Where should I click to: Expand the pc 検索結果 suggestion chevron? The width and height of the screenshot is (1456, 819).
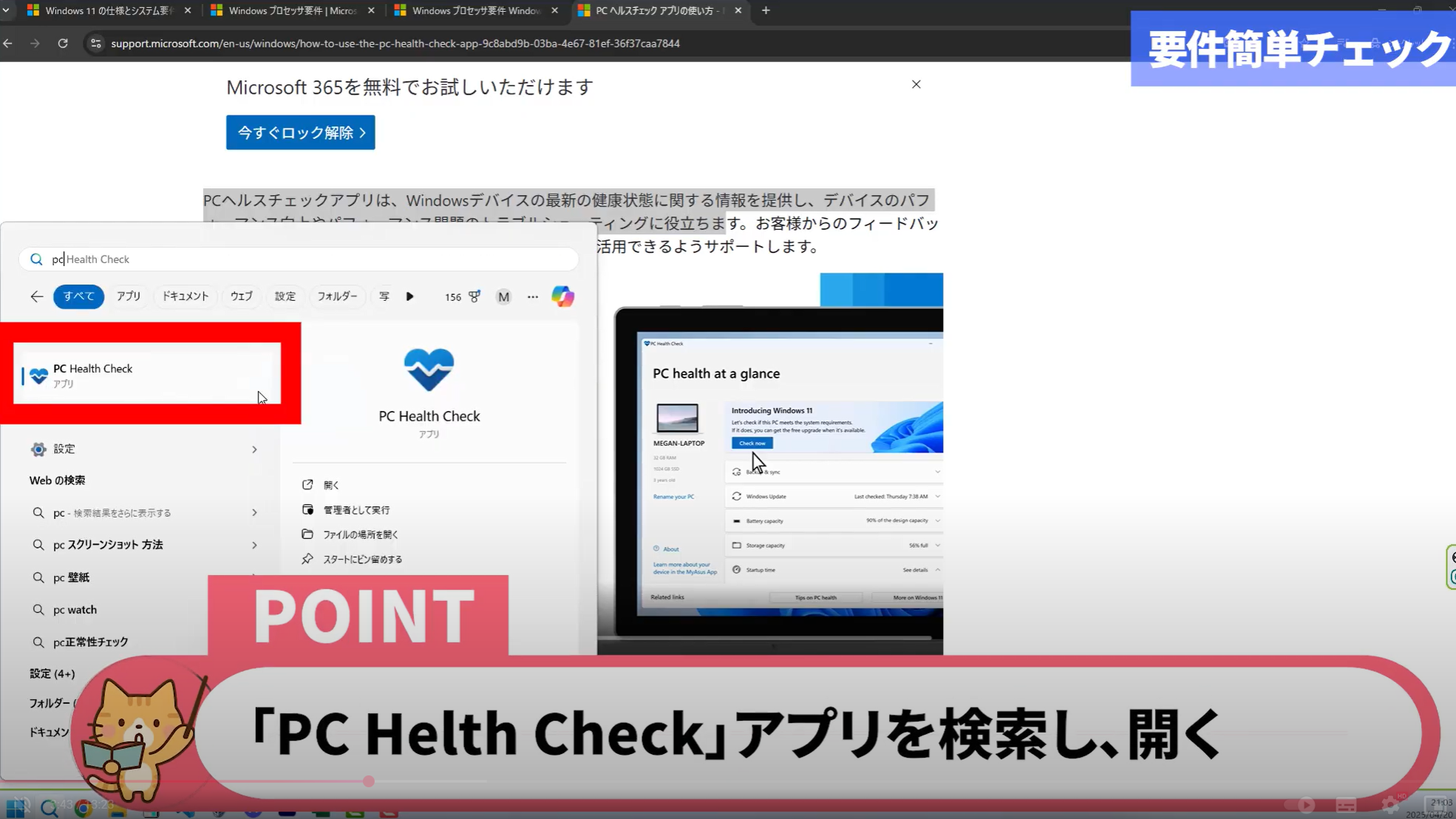point(254,512)
